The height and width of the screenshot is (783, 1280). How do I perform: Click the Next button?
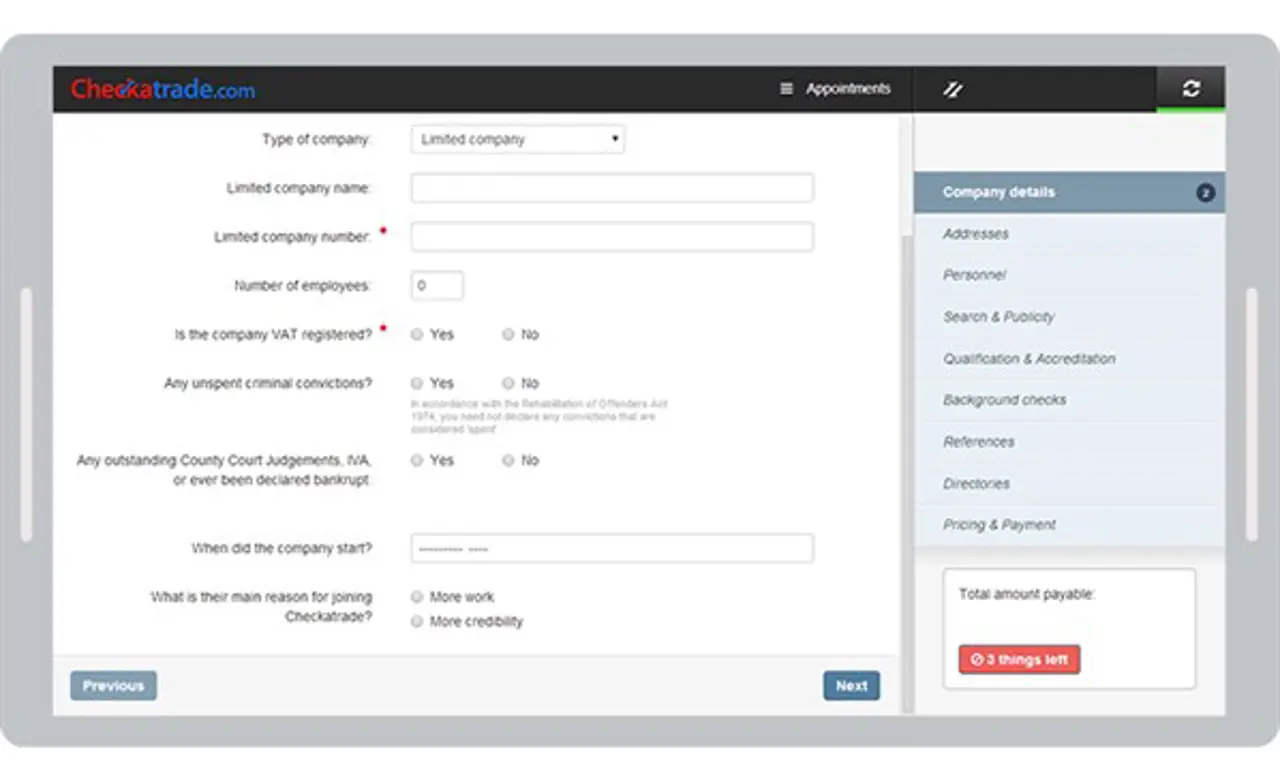(x=851, y=686)
